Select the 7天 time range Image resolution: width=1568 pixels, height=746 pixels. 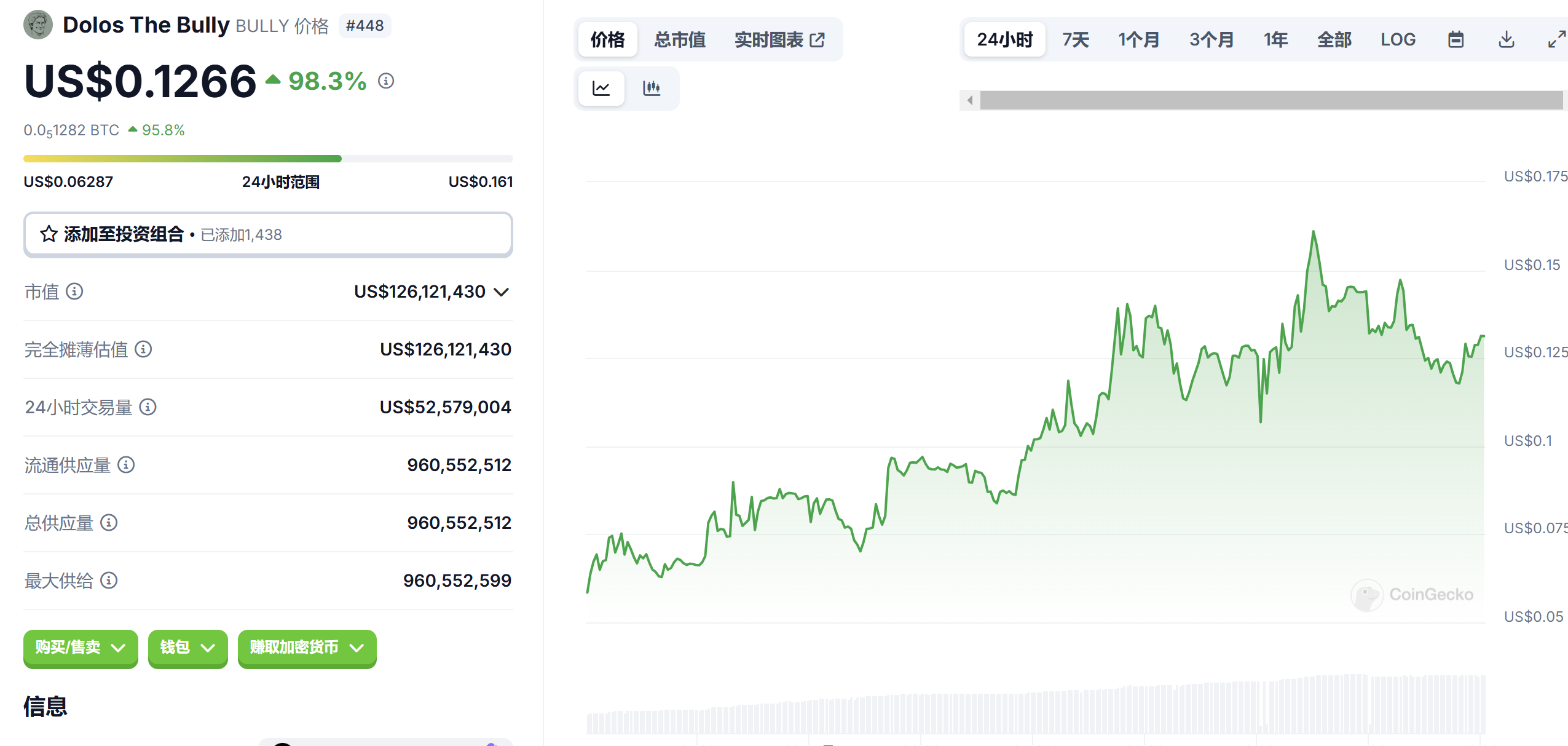pyautogui.click(x=1076, y=40)
